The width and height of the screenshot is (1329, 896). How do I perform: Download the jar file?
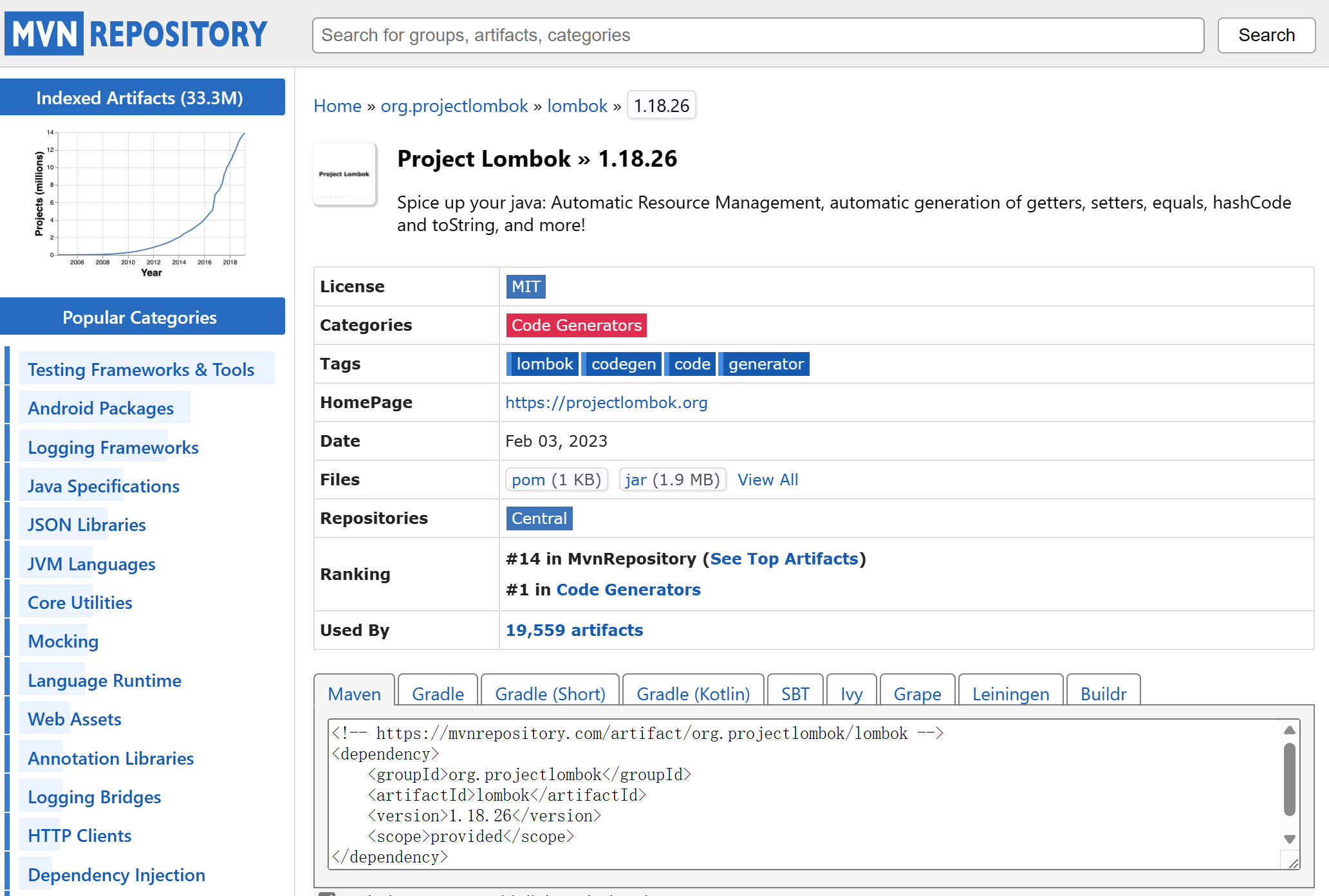point(673,480)
